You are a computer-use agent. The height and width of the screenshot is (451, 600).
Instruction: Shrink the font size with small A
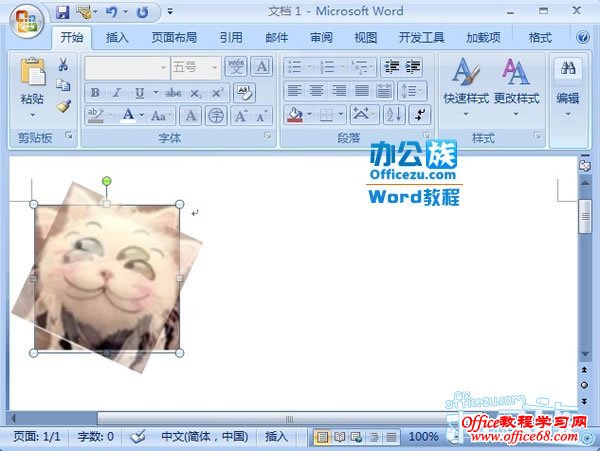(x=262, y=116)
